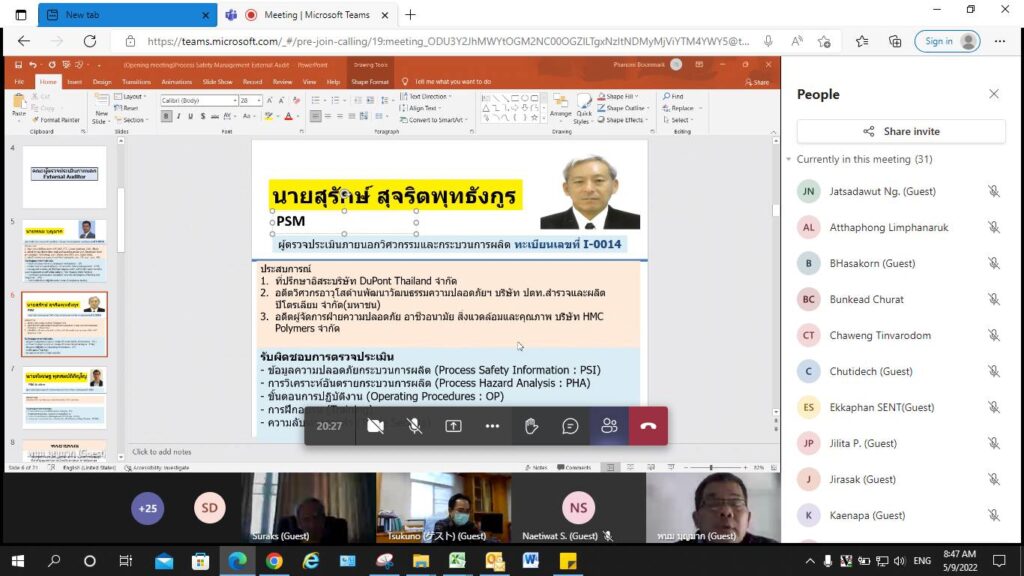Screen dimensions: 1024x576
Task: Collapse the Currently in this meeting list
Action: point(787,160)
